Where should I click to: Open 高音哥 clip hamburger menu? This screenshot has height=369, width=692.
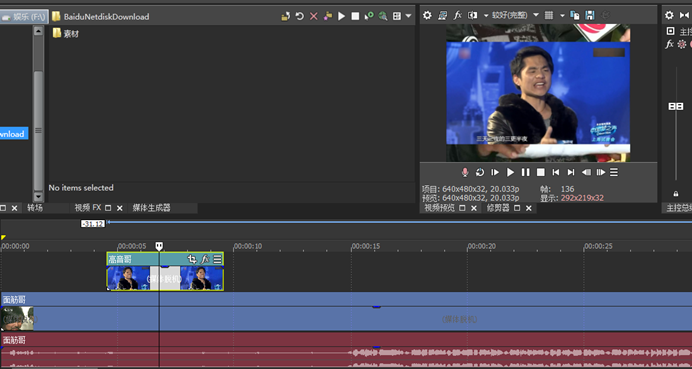[218, 259]
